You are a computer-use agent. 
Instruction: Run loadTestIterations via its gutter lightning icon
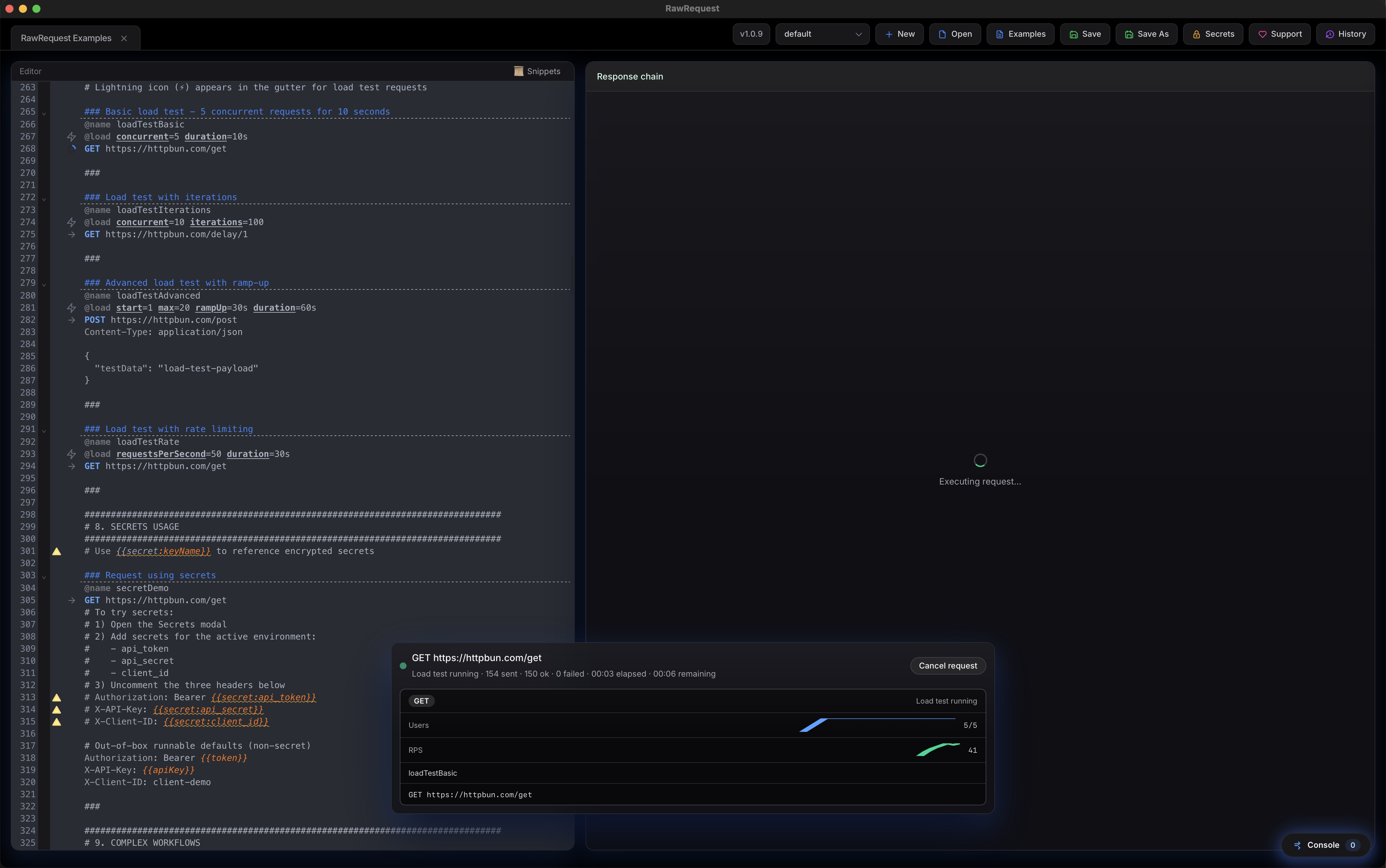(71, 222)
